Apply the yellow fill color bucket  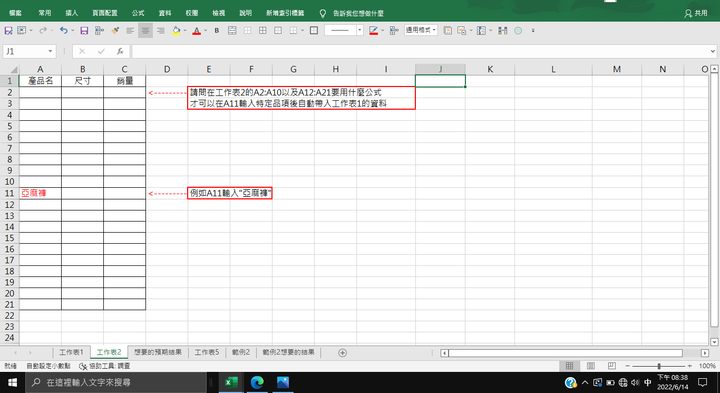point(176,31)
